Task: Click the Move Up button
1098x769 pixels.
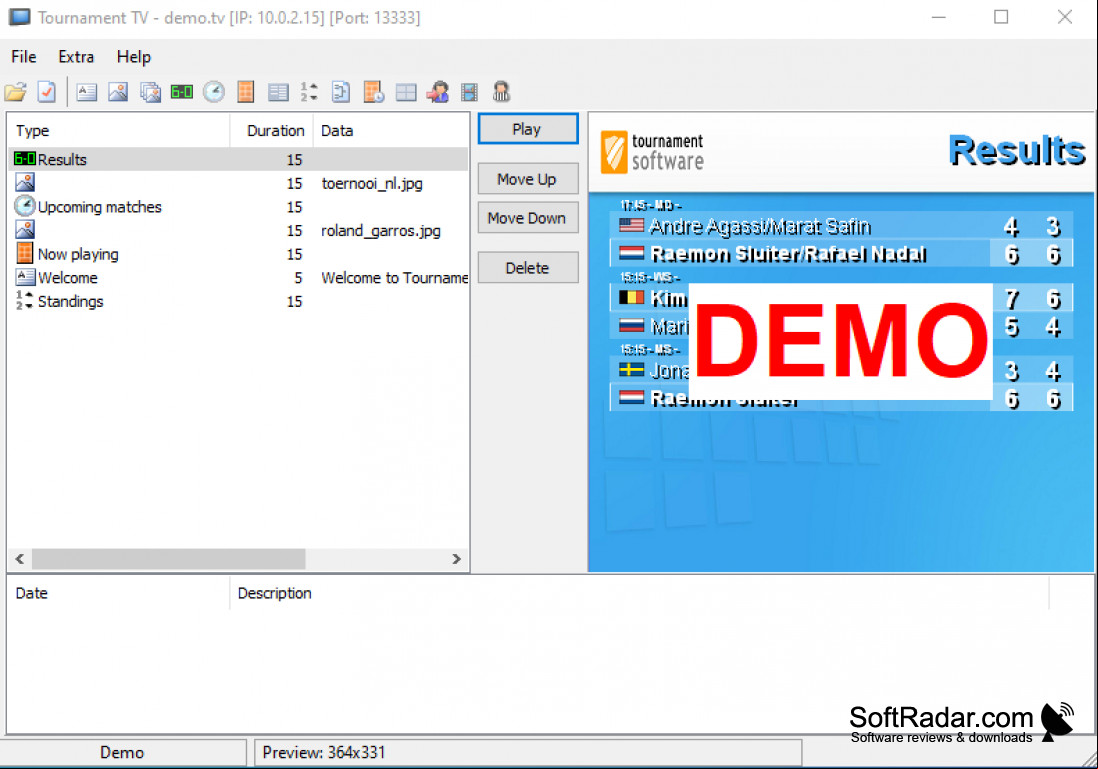Action: coord(528,179)
